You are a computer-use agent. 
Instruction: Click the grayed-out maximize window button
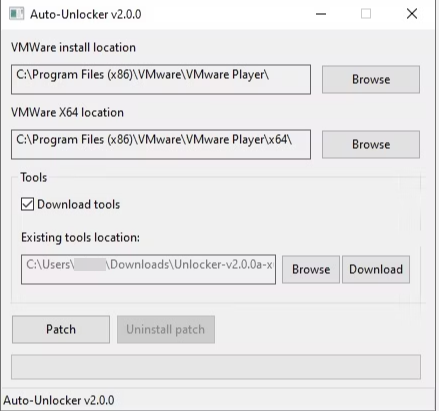(x=366, y=14)
